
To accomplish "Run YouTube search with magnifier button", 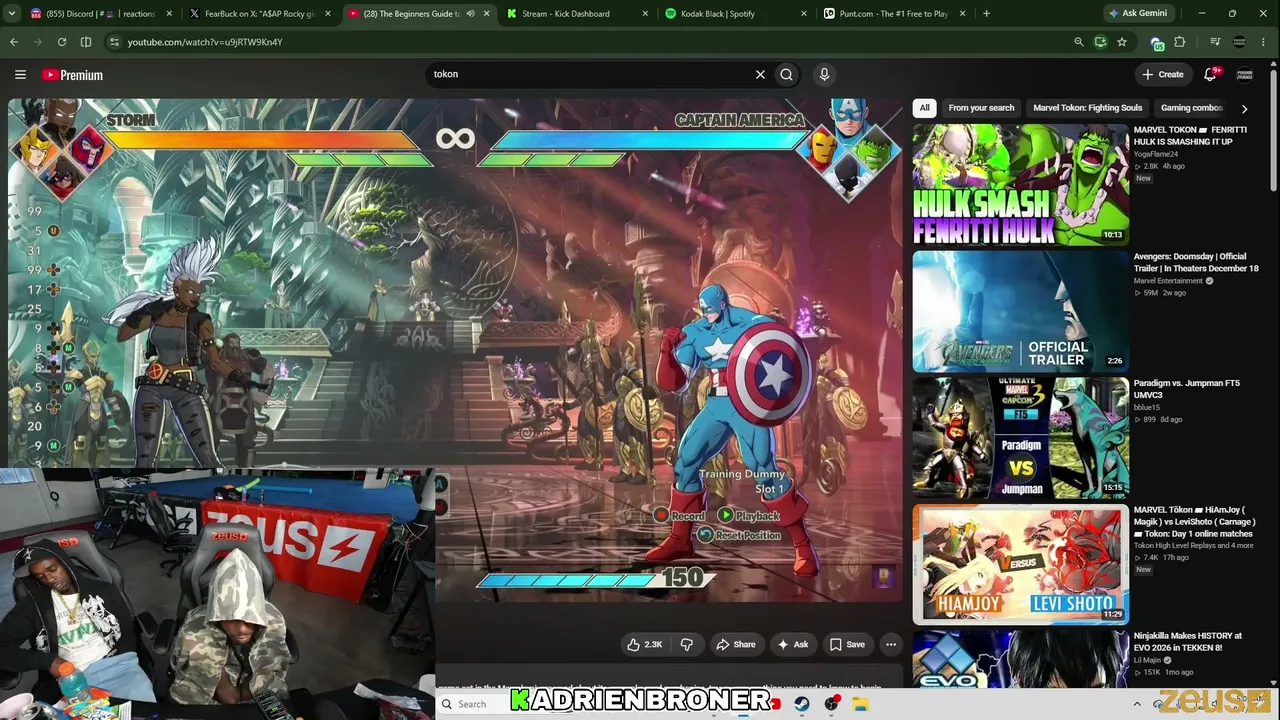I will tap(787, 74).
